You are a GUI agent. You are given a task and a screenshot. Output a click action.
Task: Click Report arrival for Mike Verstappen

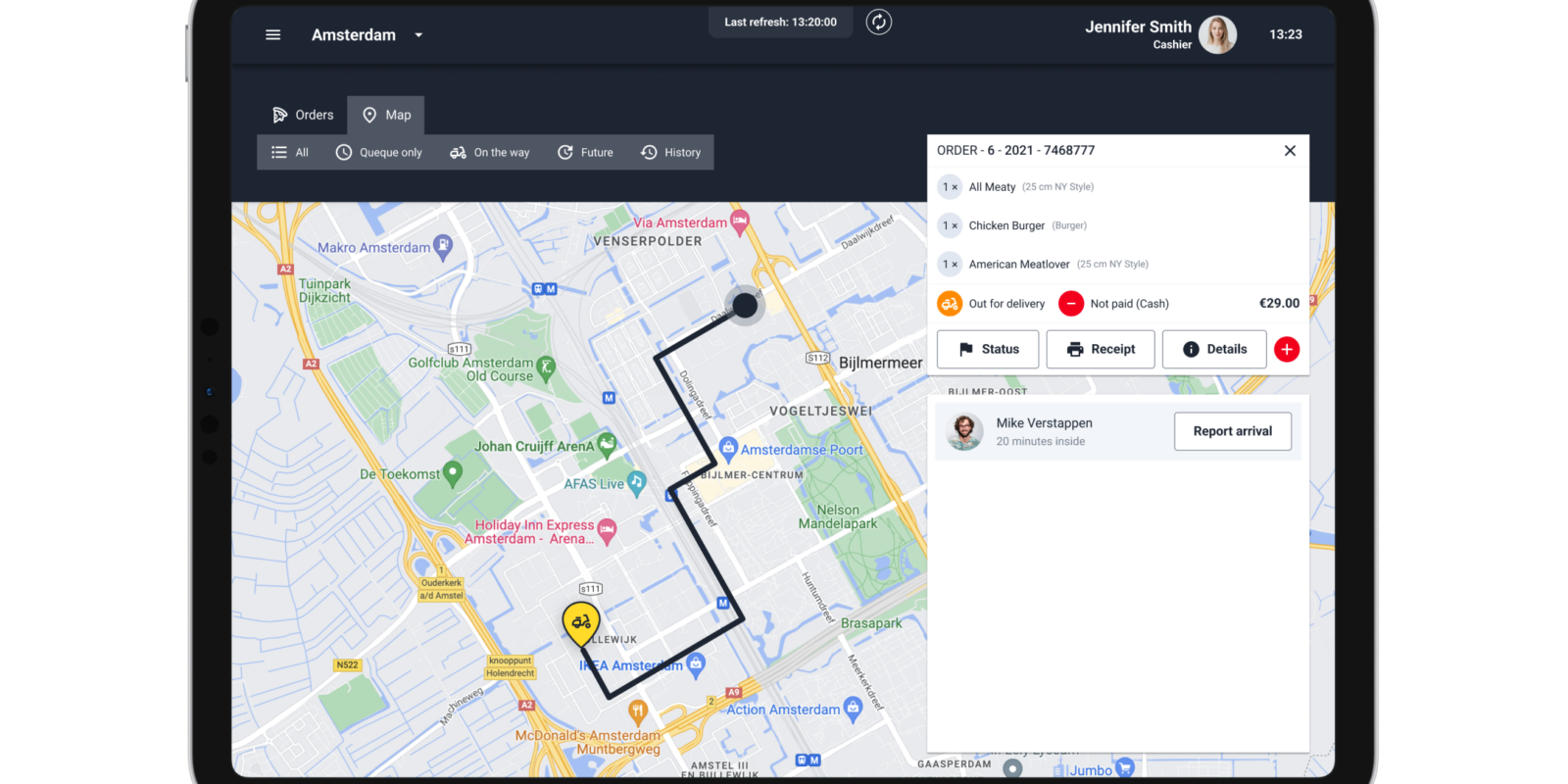click(1232, 431)
